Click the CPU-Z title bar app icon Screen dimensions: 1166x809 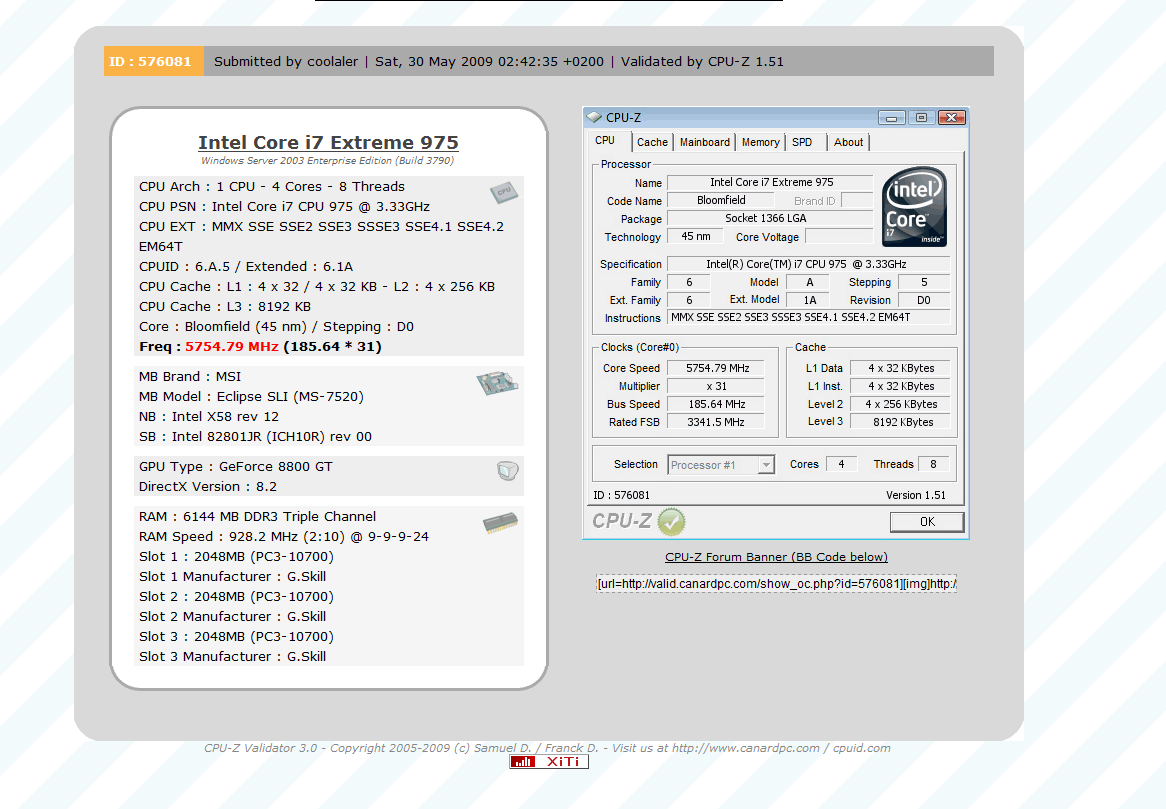click(593, 117)
